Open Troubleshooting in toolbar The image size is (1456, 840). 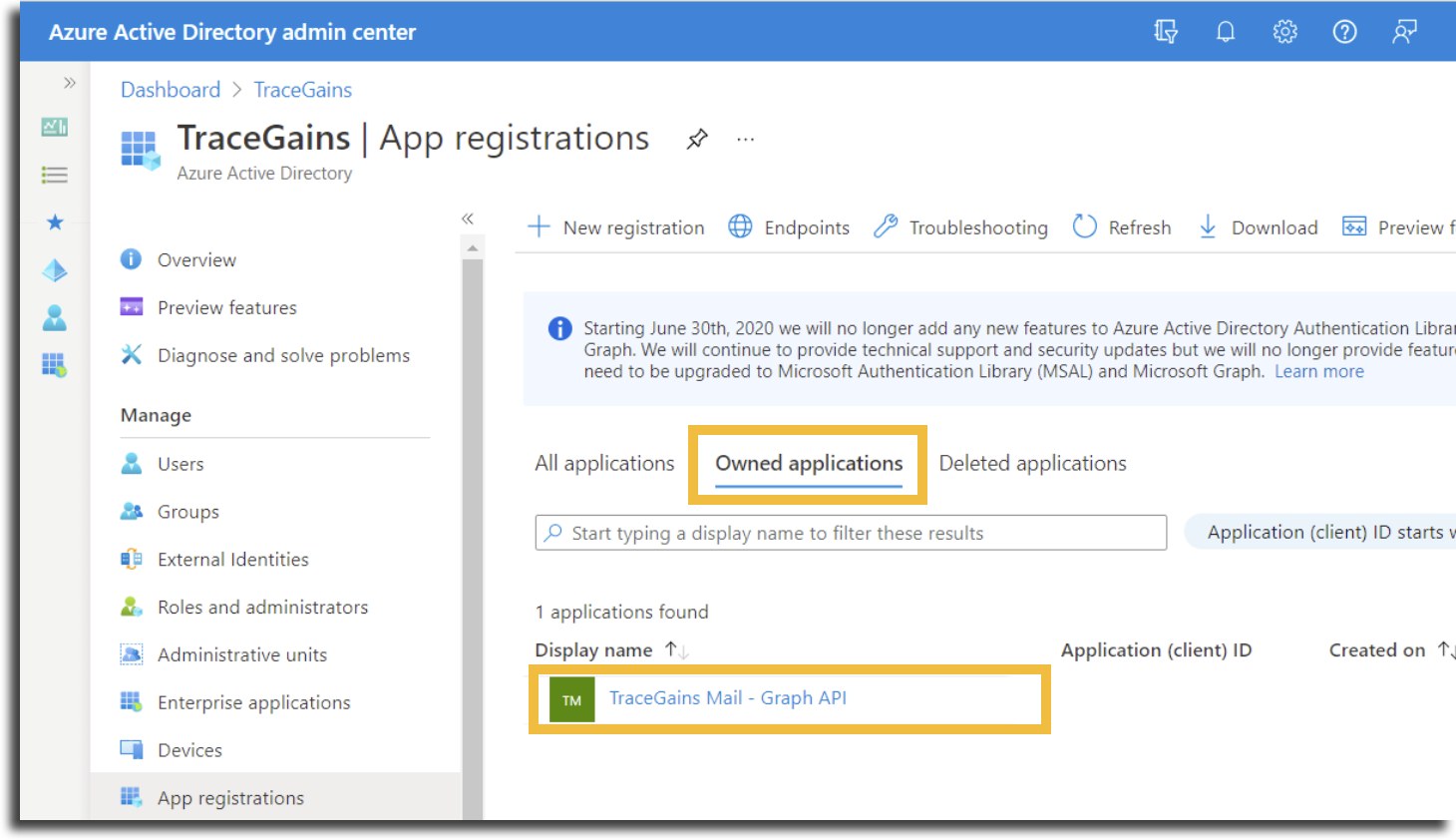coord(960,227)
